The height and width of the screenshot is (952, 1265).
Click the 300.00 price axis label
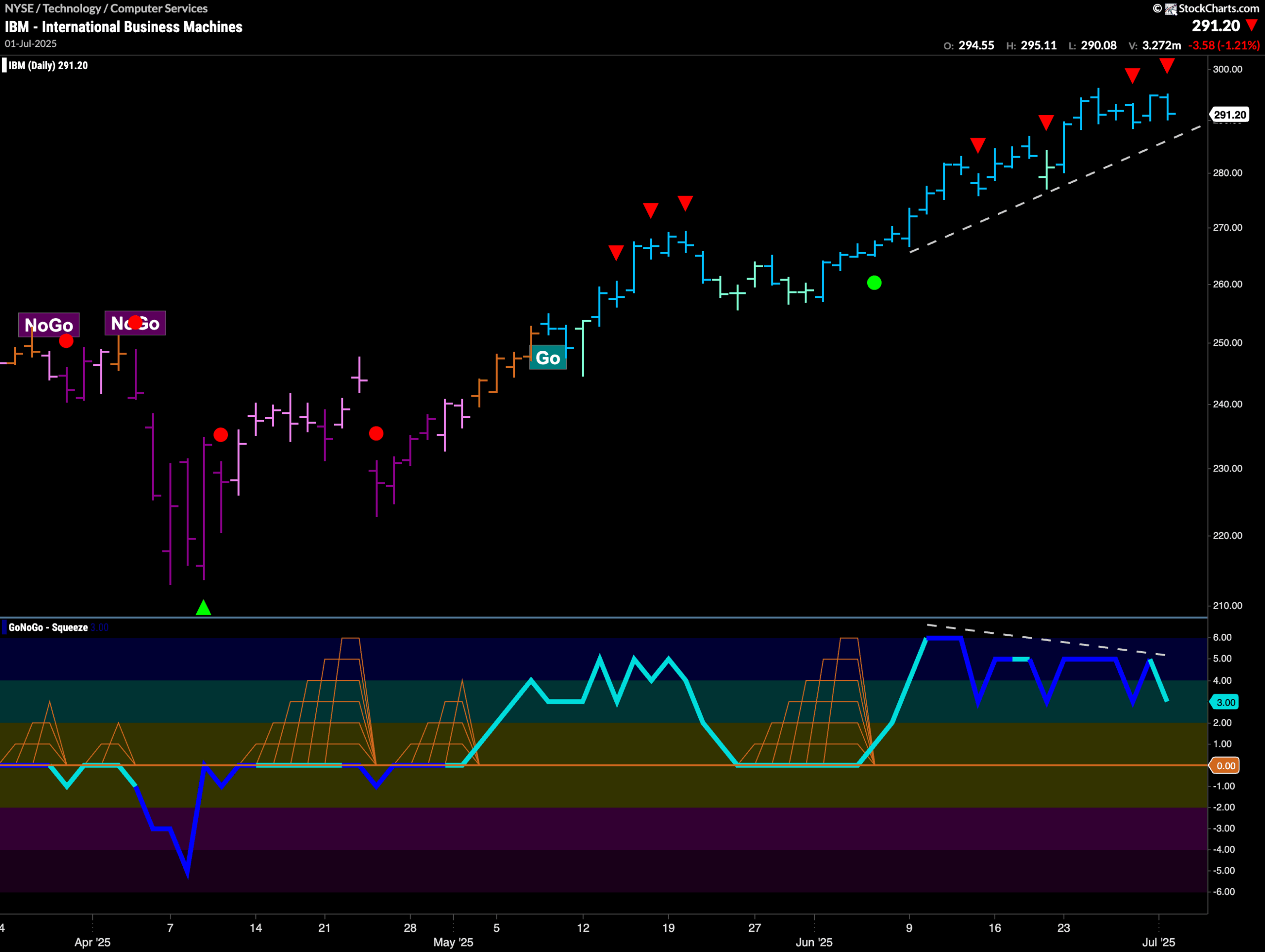pyautogui.click(x=1228, y=69)
